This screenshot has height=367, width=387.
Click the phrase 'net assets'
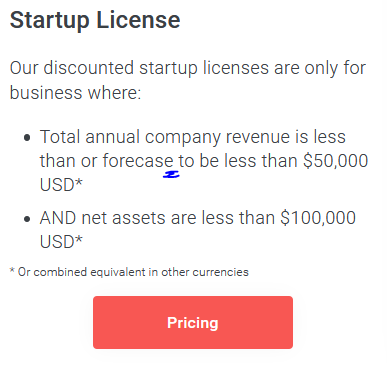[123, 218]
